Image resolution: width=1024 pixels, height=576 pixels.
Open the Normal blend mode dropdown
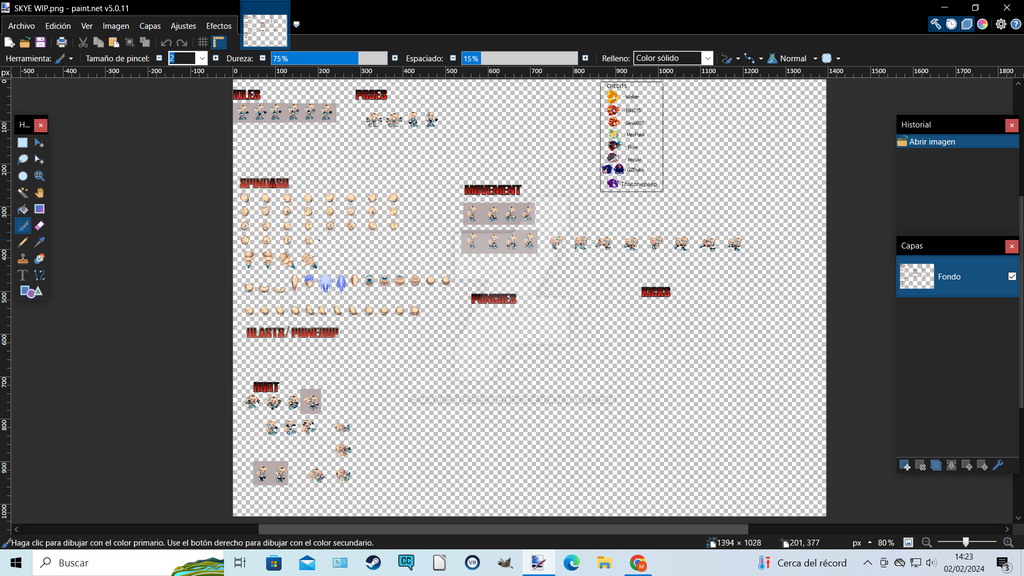792,58
